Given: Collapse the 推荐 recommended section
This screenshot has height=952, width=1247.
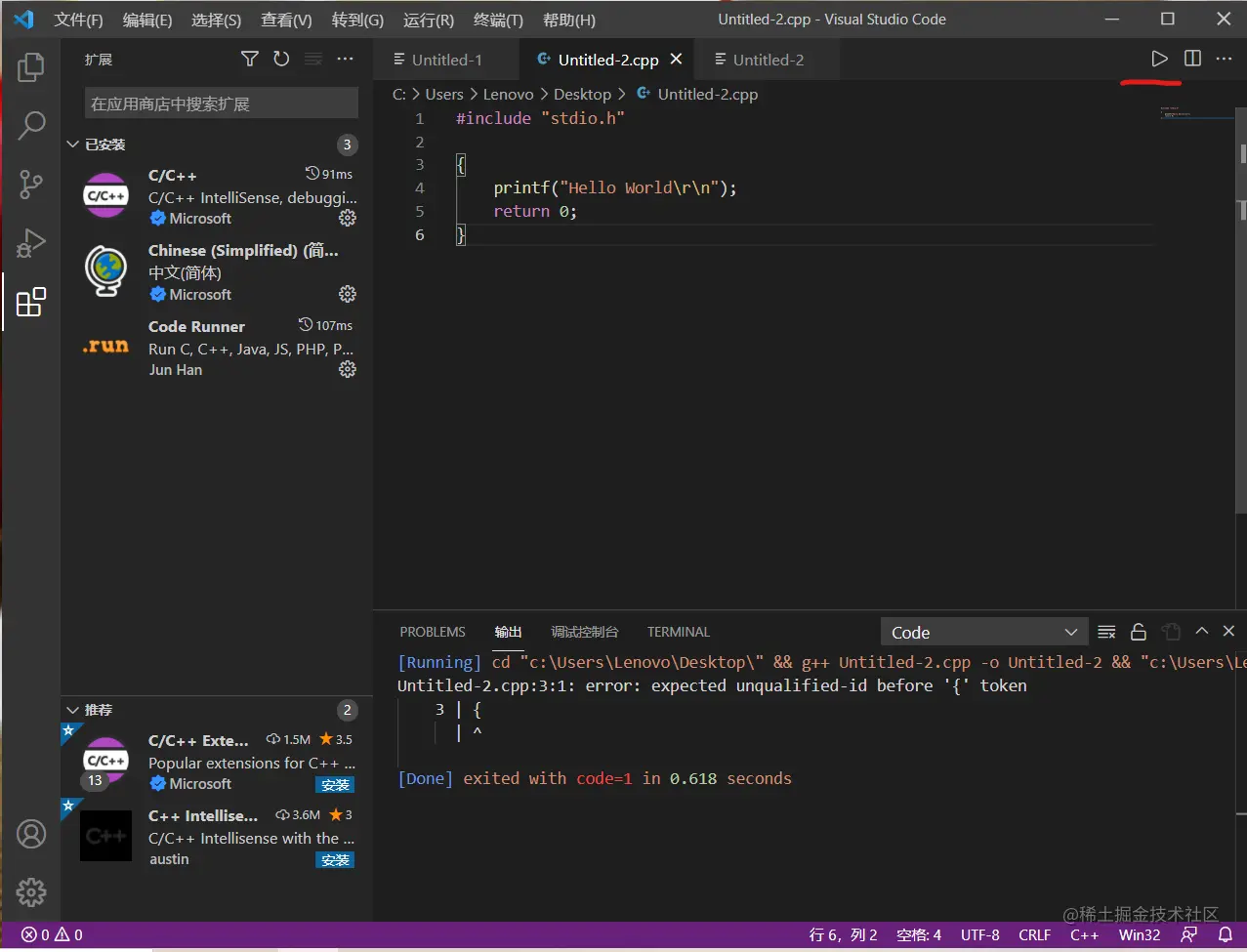Looking at the screenshot, I should (x=73, y=710).
